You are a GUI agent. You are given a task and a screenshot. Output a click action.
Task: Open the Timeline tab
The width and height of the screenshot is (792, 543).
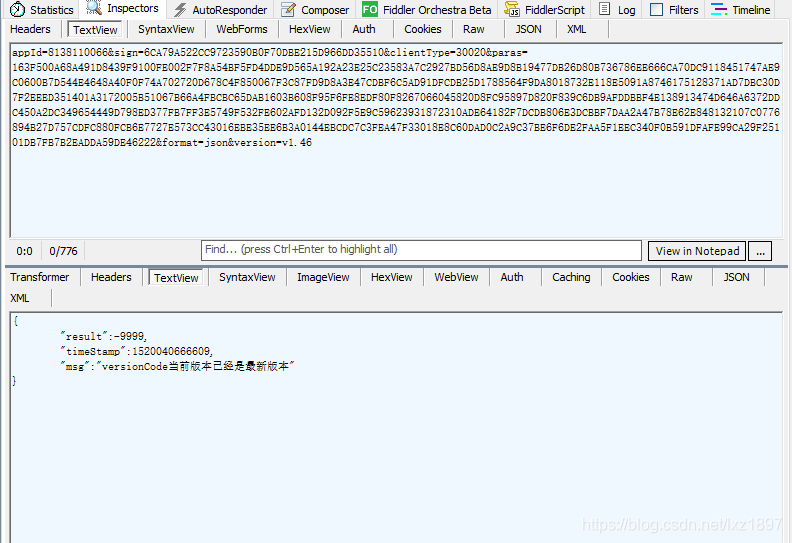[x=741, y=10]
